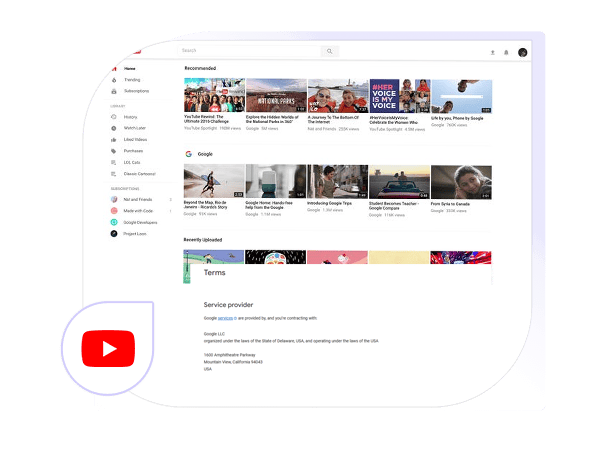Click the Google LLC text line
The width and height of the screenshot is (600, 450).
(x=214, y=334)
